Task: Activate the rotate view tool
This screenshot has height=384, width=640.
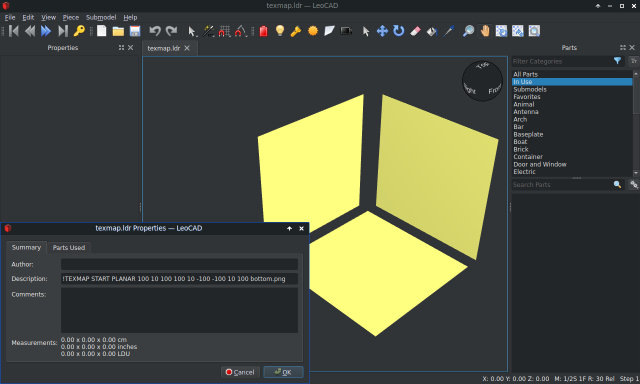Action: pyautogui.click(x=501, y=31)
